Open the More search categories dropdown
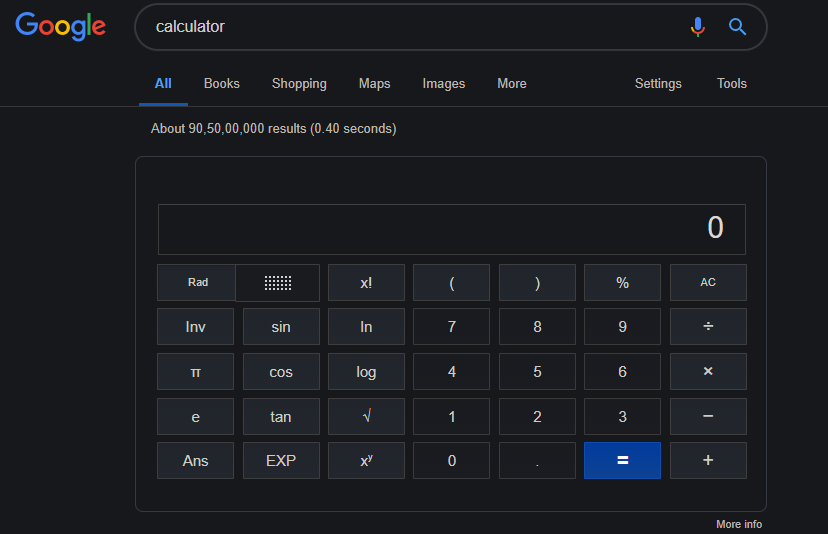 [x=511, y=84]
